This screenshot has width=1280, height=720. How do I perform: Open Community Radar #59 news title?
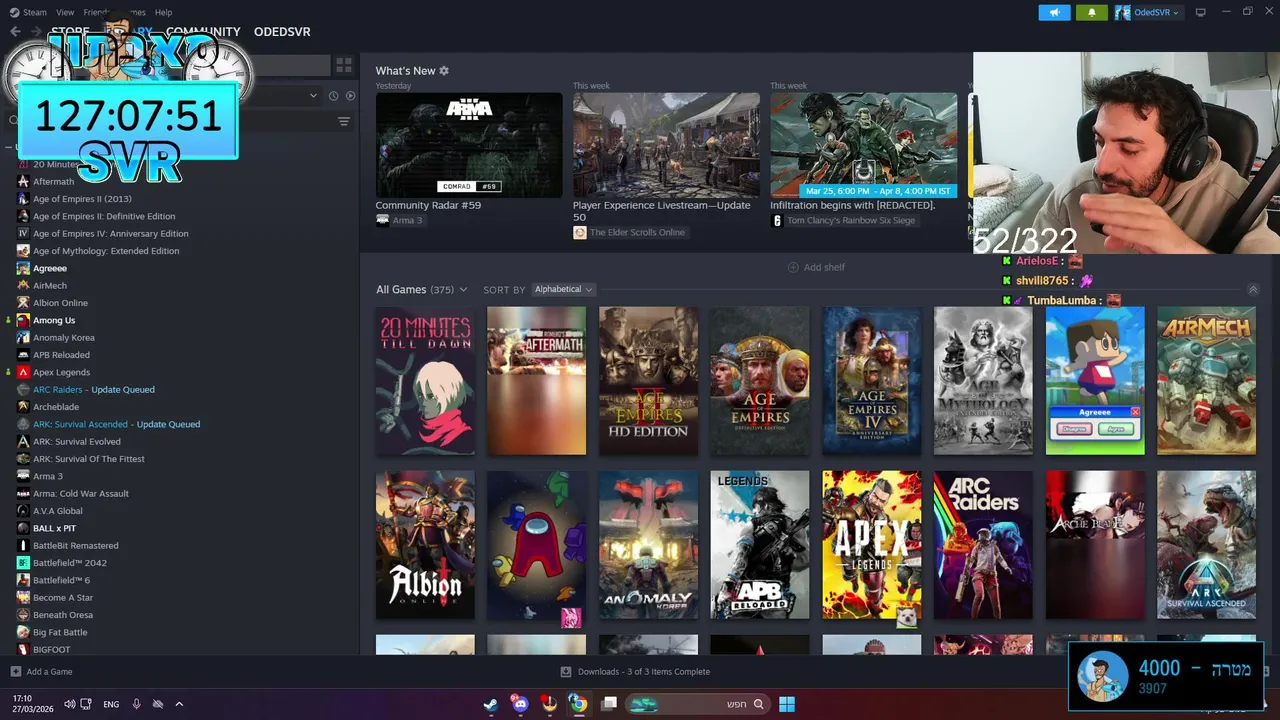click(x=428, y=205)
